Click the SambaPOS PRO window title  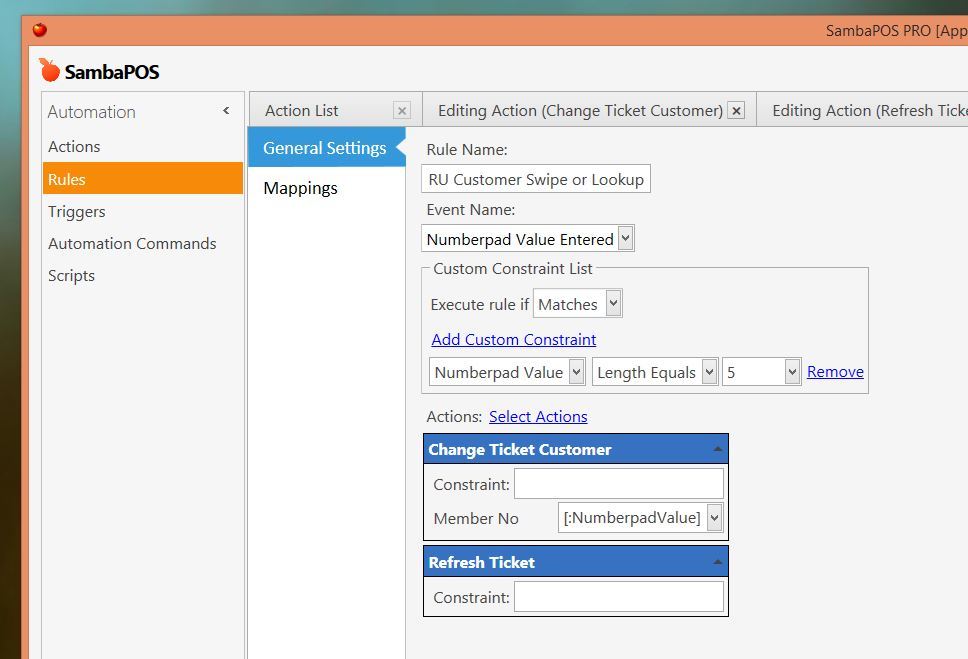[896, 30]
